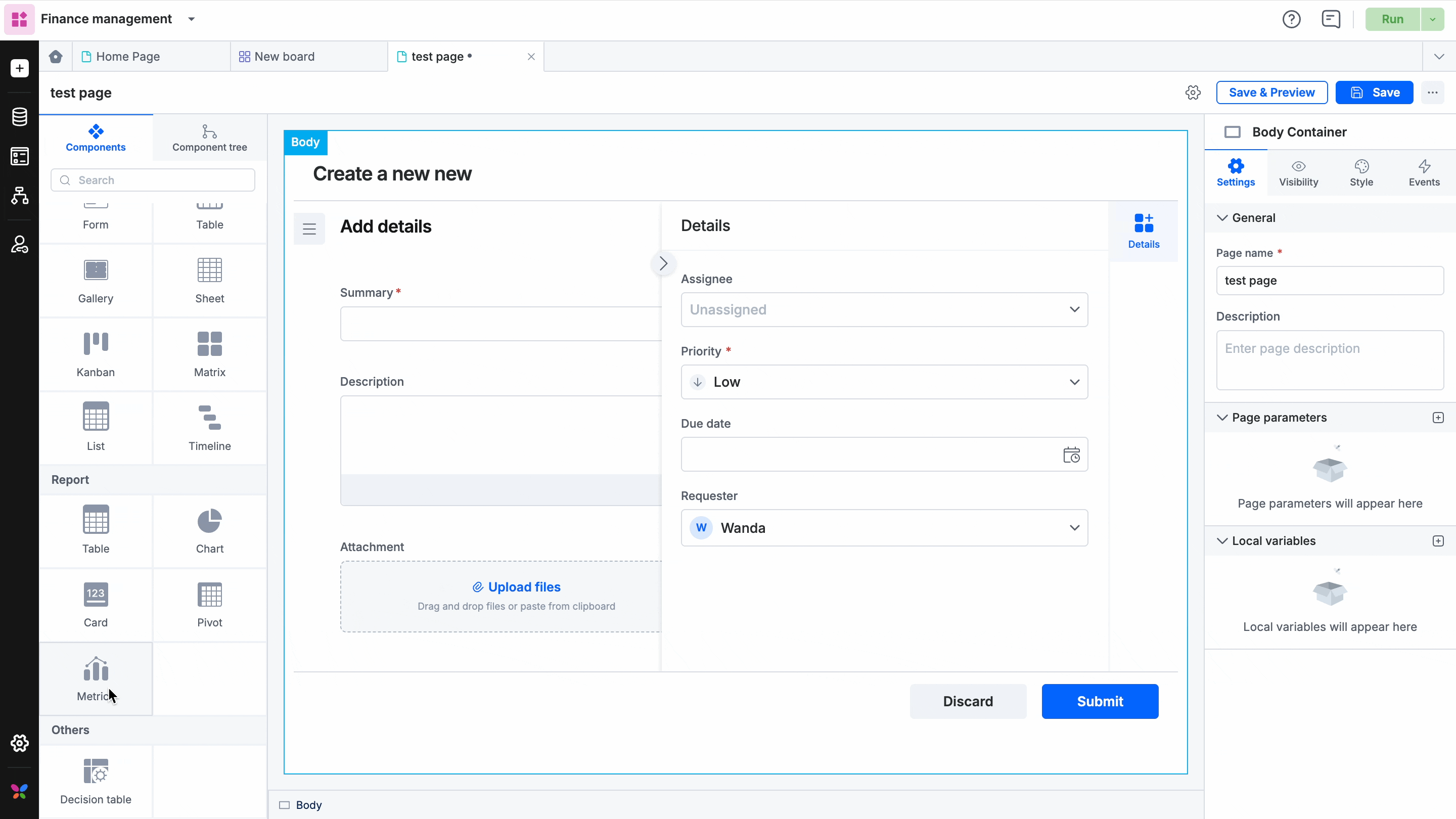Click the plus create icon in left sidebar
The height and width of the screenshot is (819, 1456).
coord(20,68)
